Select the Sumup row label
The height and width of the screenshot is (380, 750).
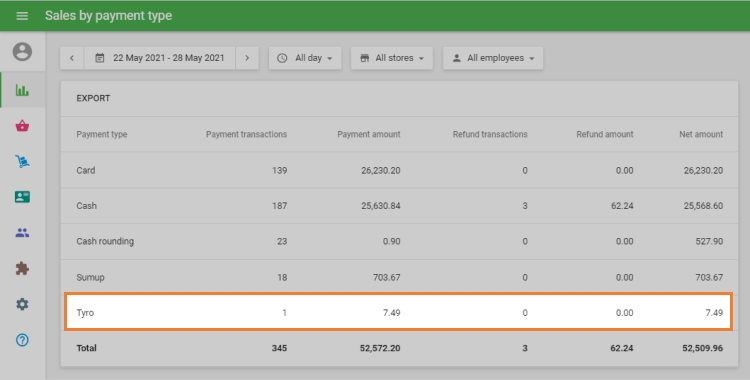90,277
